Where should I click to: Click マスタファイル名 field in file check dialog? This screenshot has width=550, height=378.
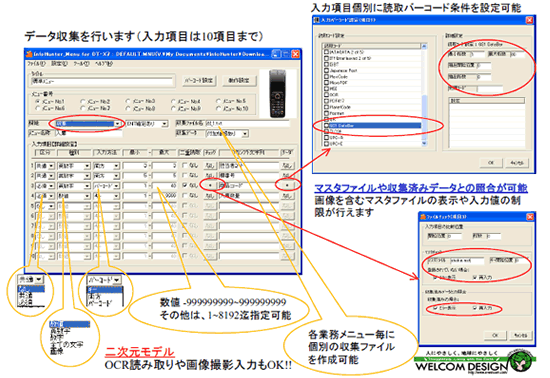(x=467, y=261)
